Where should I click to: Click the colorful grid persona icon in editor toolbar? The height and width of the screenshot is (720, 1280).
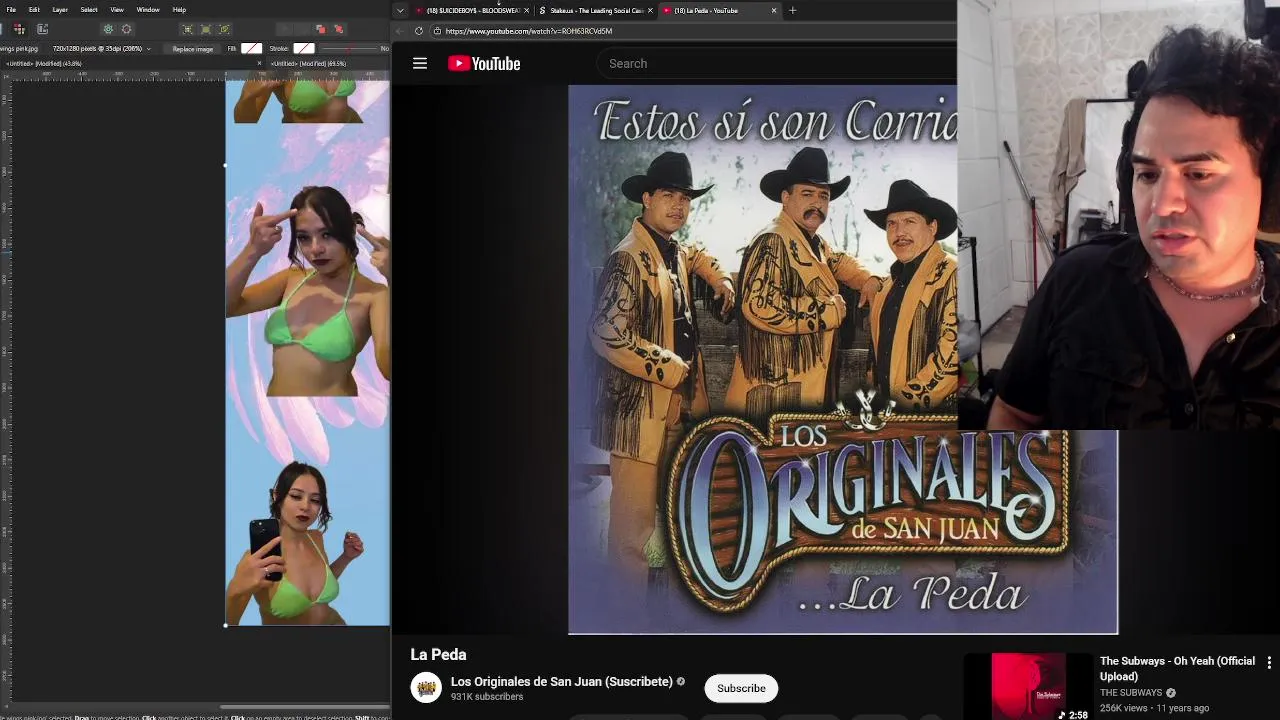point(19,29)
